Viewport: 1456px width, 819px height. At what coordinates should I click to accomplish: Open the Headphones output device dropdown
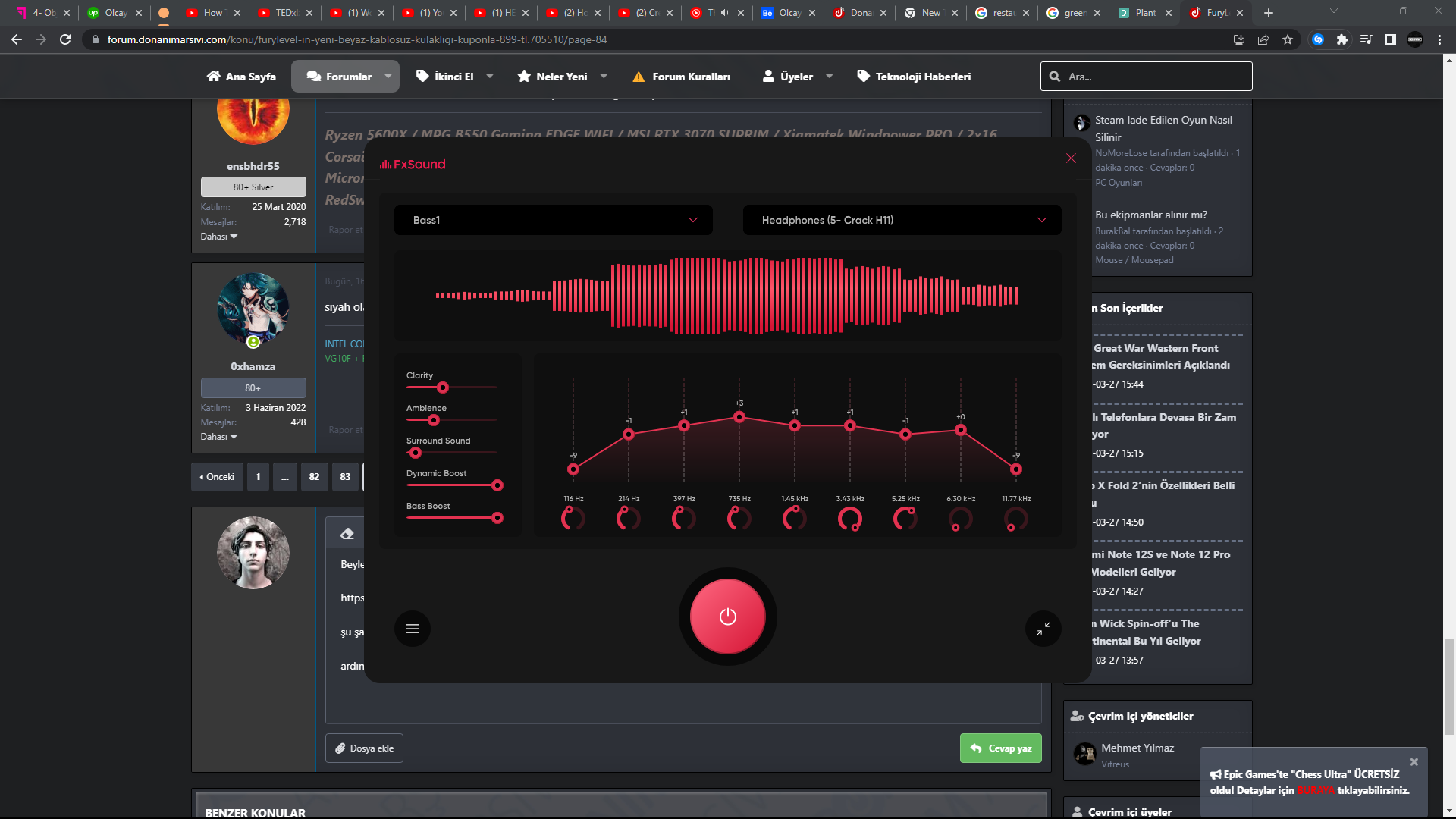click(902, 220)
